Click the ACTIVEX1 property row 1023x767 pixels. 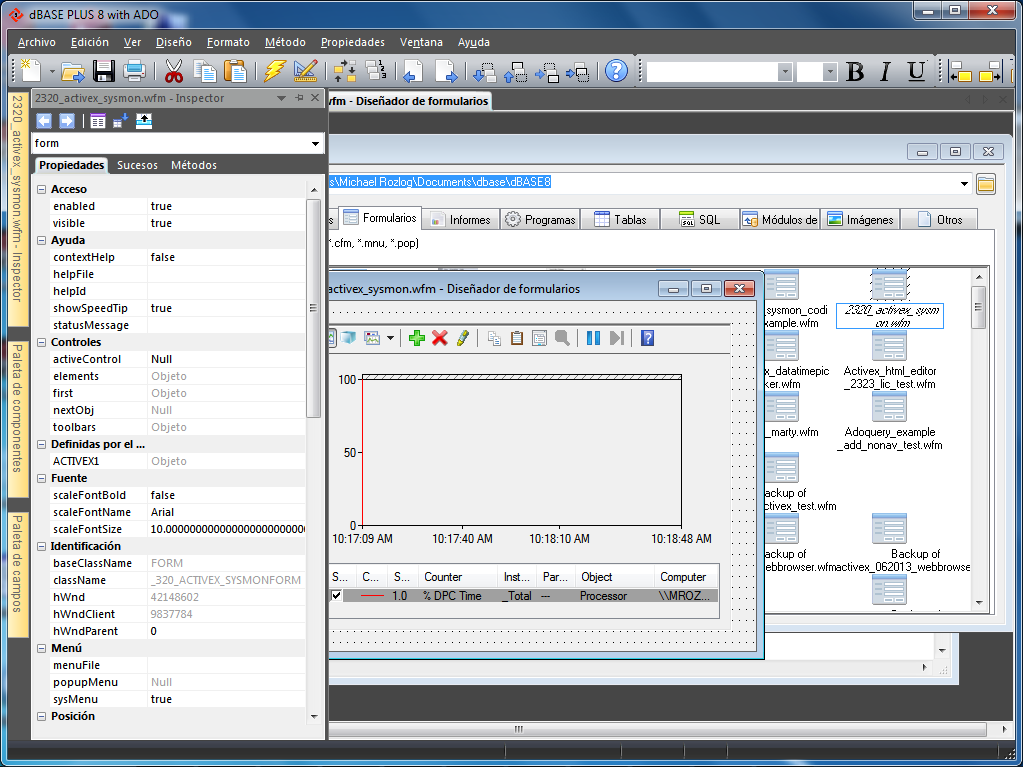[x=170, y=461]
